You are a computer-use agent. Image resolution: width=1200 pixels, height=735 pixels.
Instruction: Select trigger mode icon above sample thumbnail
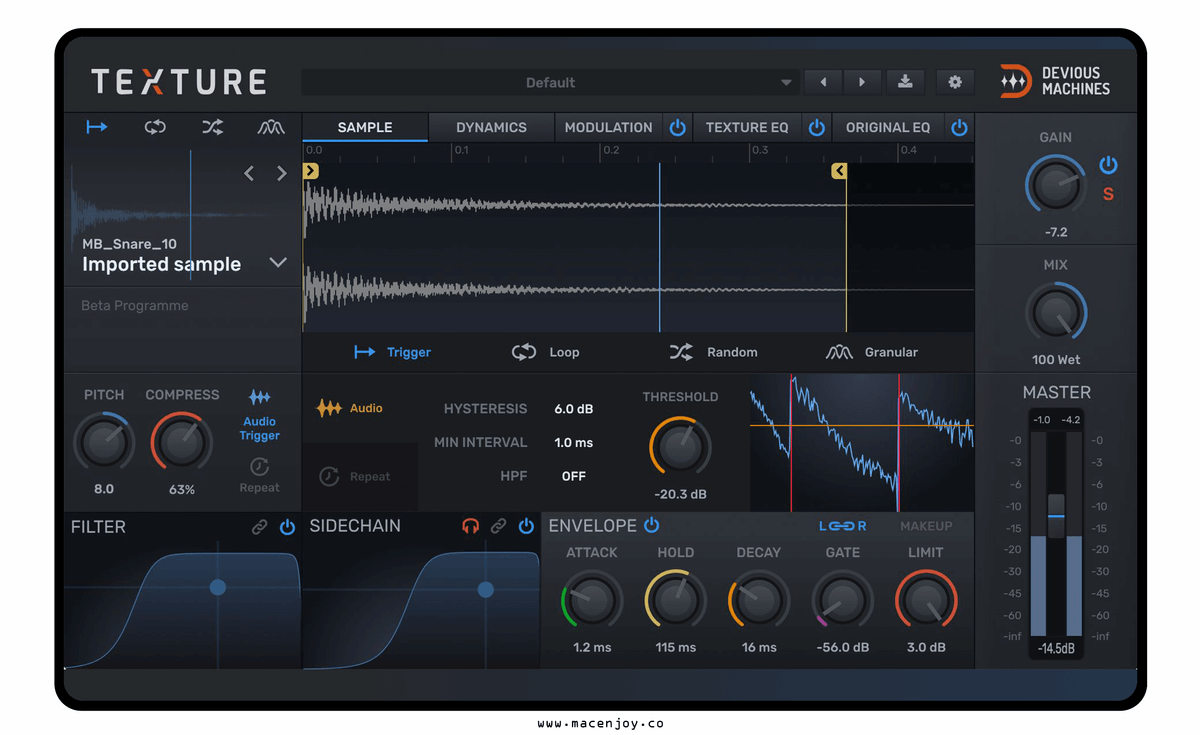[97, 127]
